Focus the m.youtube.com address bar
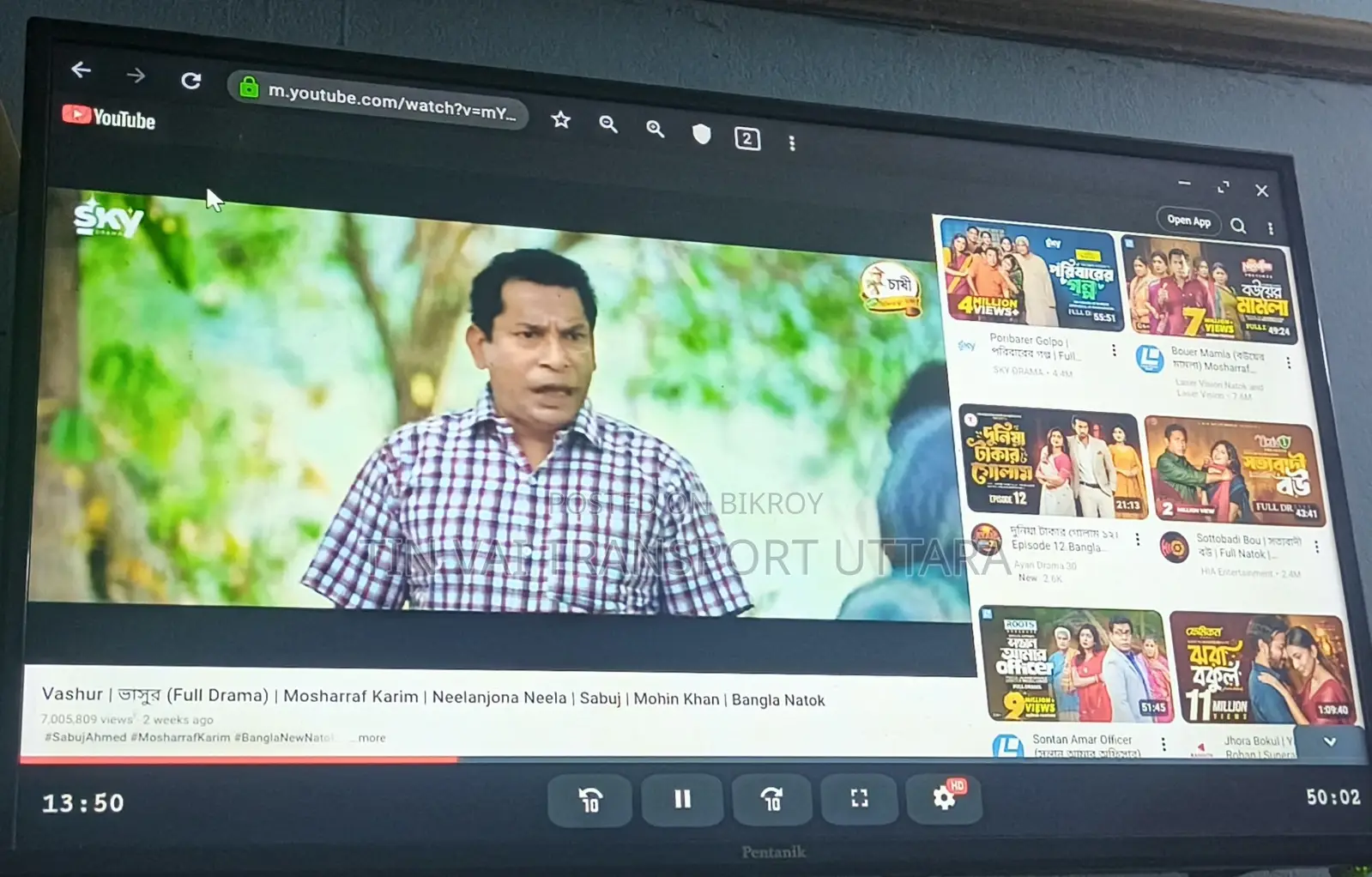The height and width of the screenshot is (877, 1372). (378, 101)
